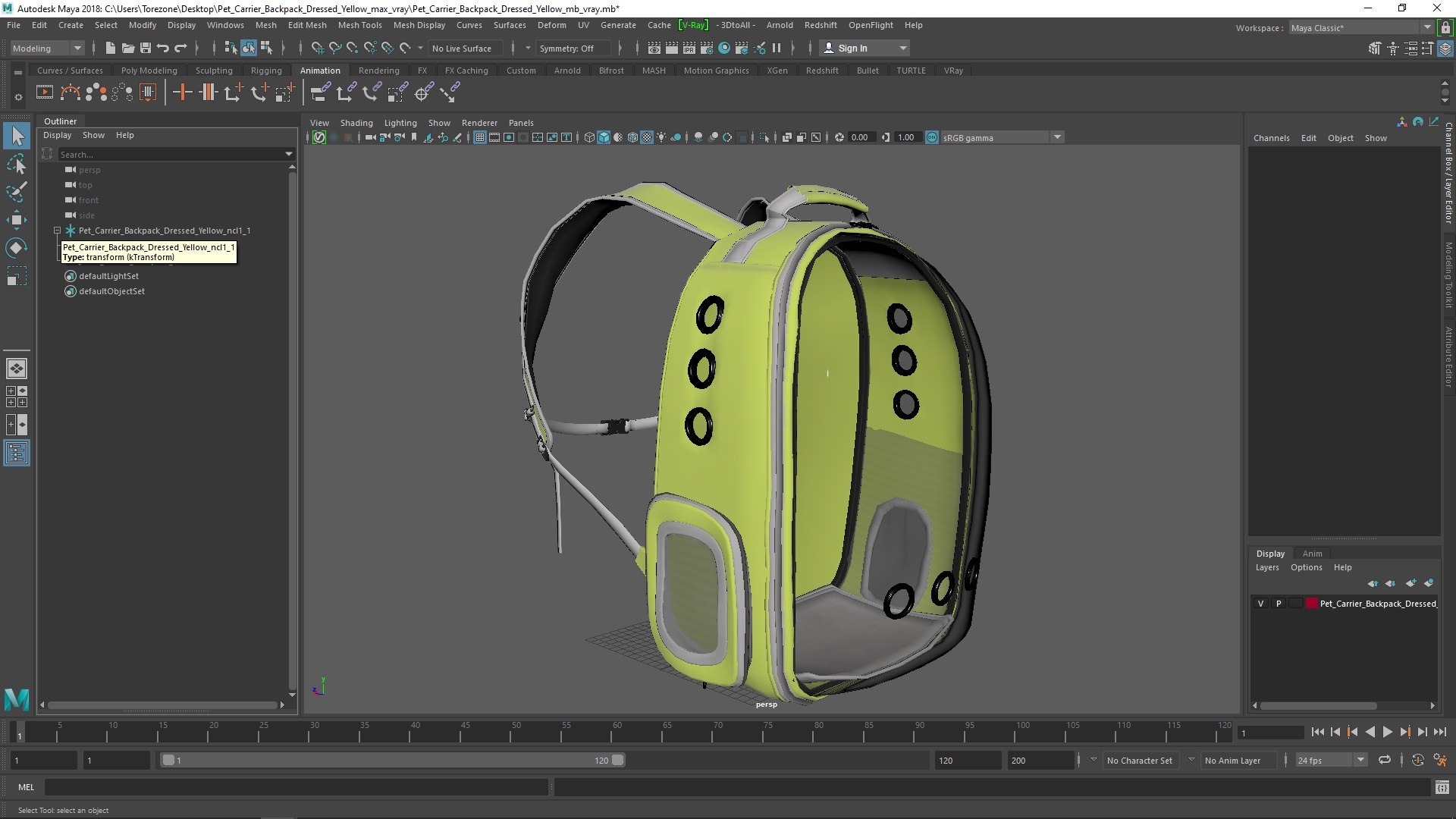Toggle textured display in viewport toolbar

647,137
